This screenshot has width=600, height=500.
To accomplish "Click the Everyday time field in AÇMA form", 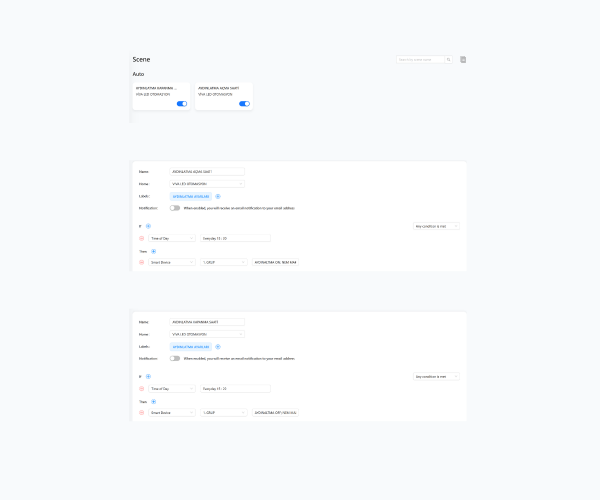I will pos(235,238).
